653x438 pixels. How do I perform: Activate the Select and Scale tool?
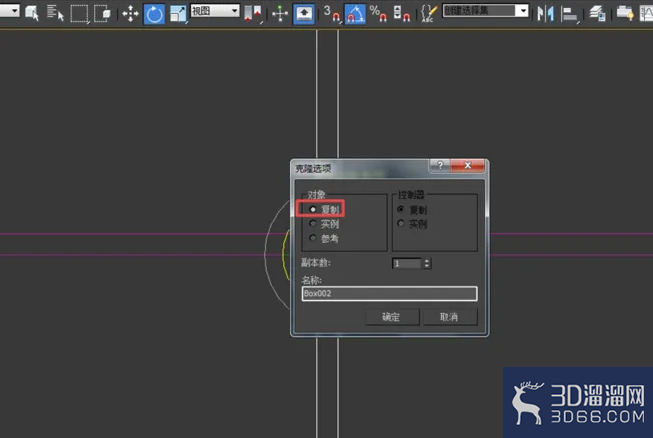click(x=178, y=14)
